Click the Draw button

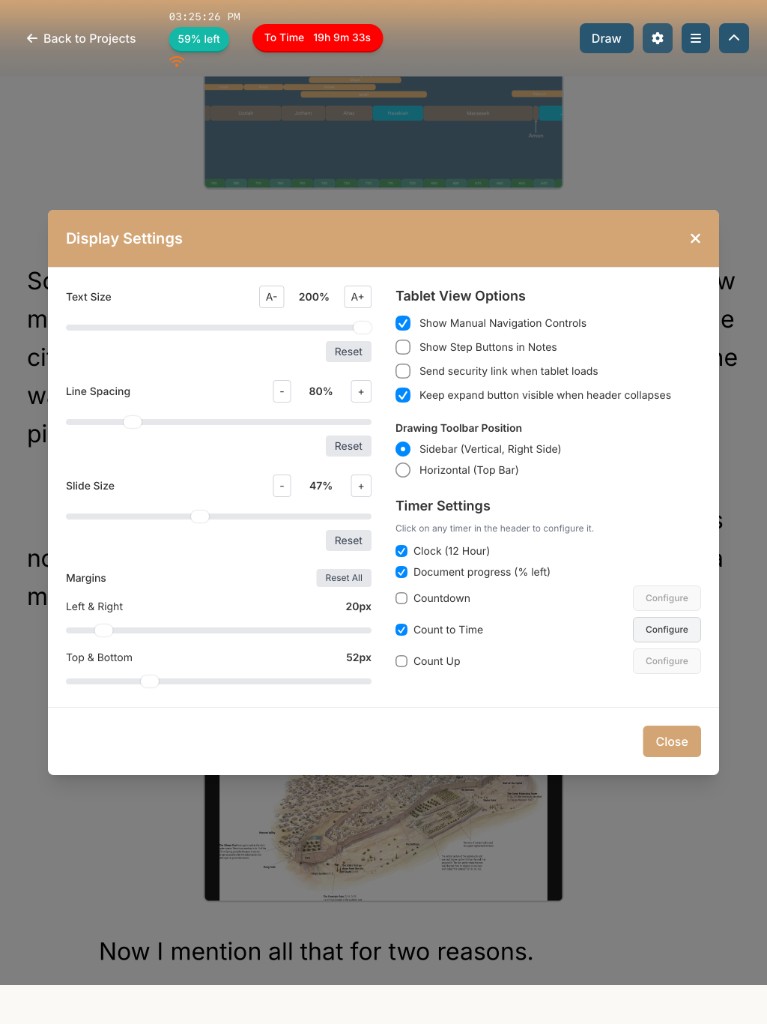click(x=606, y=39)
